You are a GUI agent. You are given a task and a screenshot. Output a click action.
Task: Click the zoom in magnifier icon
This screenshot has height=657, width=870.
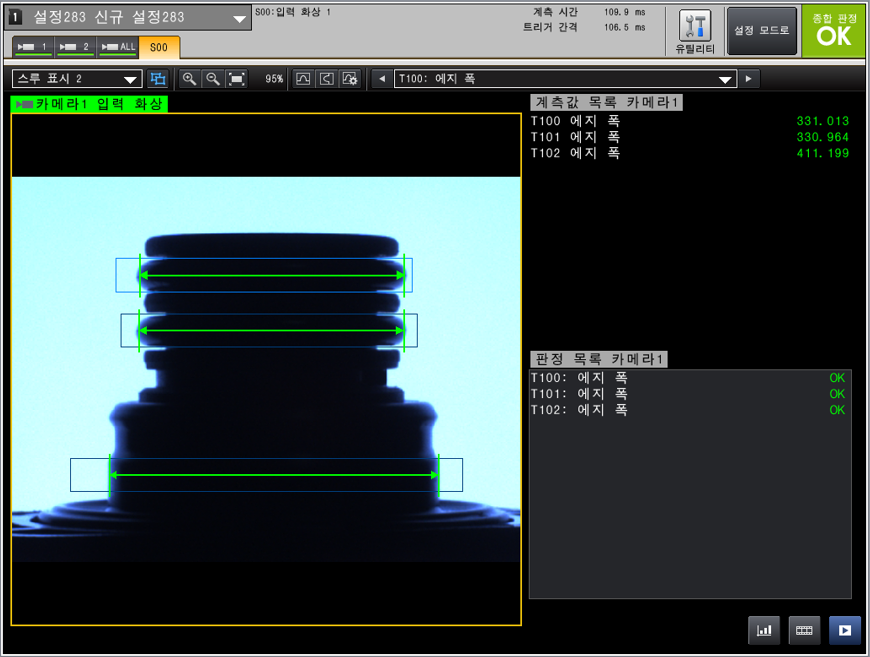pos(189,79)
